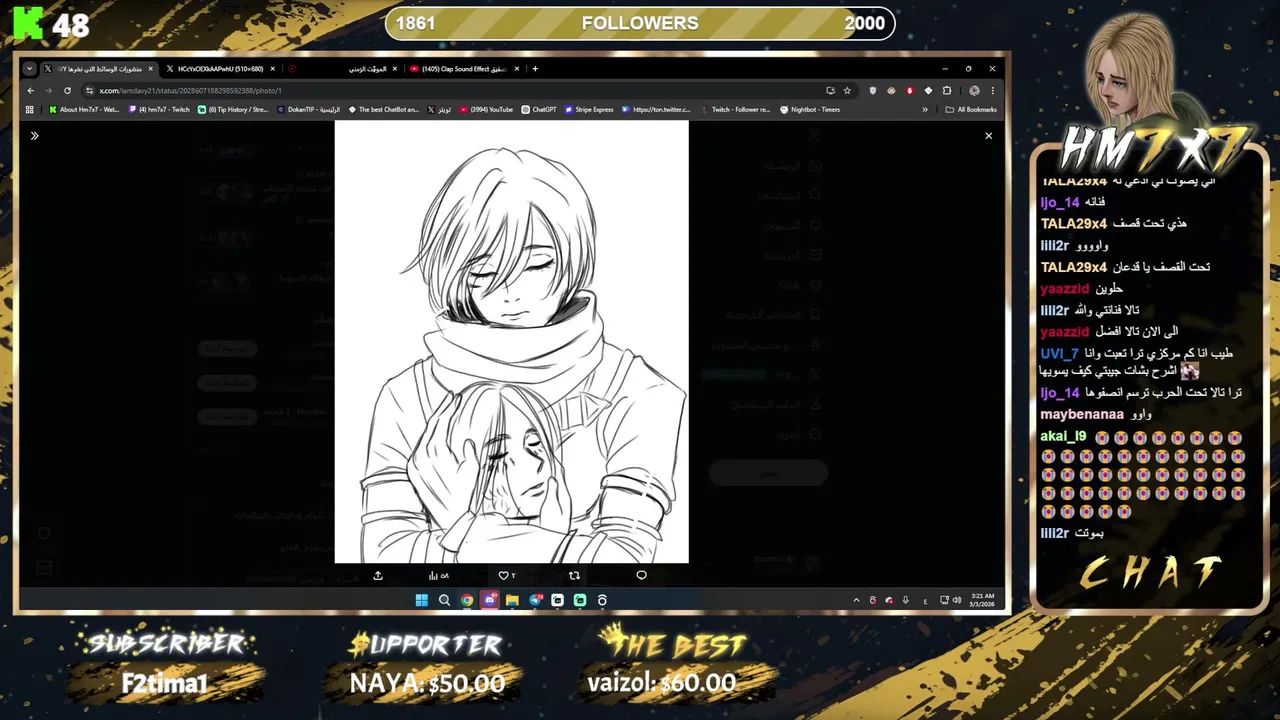Image resolution: width=1280 pixels, height=720 pixels.
Task: Open Telegram from the taskbar
Action: [x=535, y=600]
